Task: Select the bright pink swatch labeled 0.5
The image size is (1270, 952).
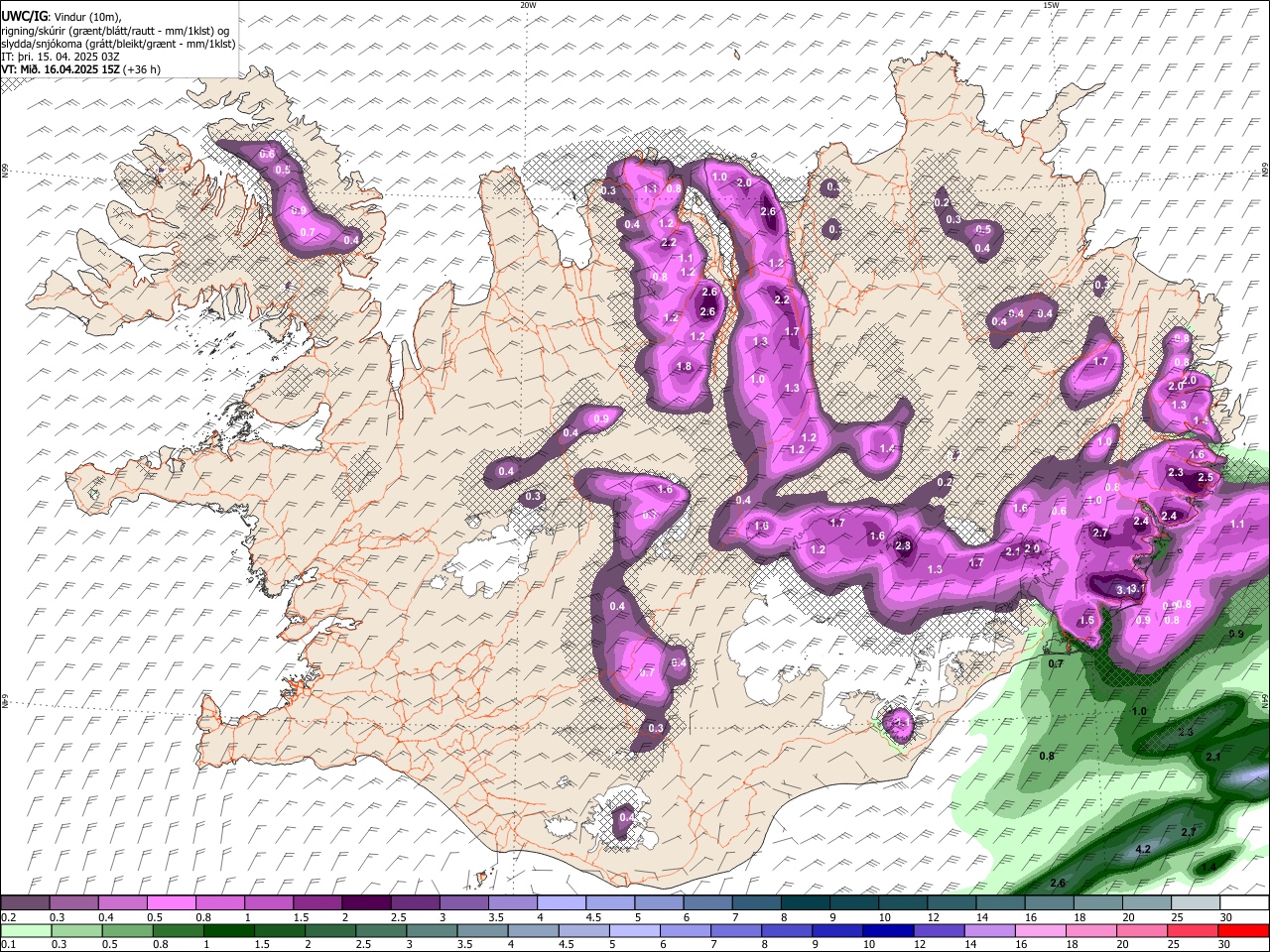Action: click(171, 903)
